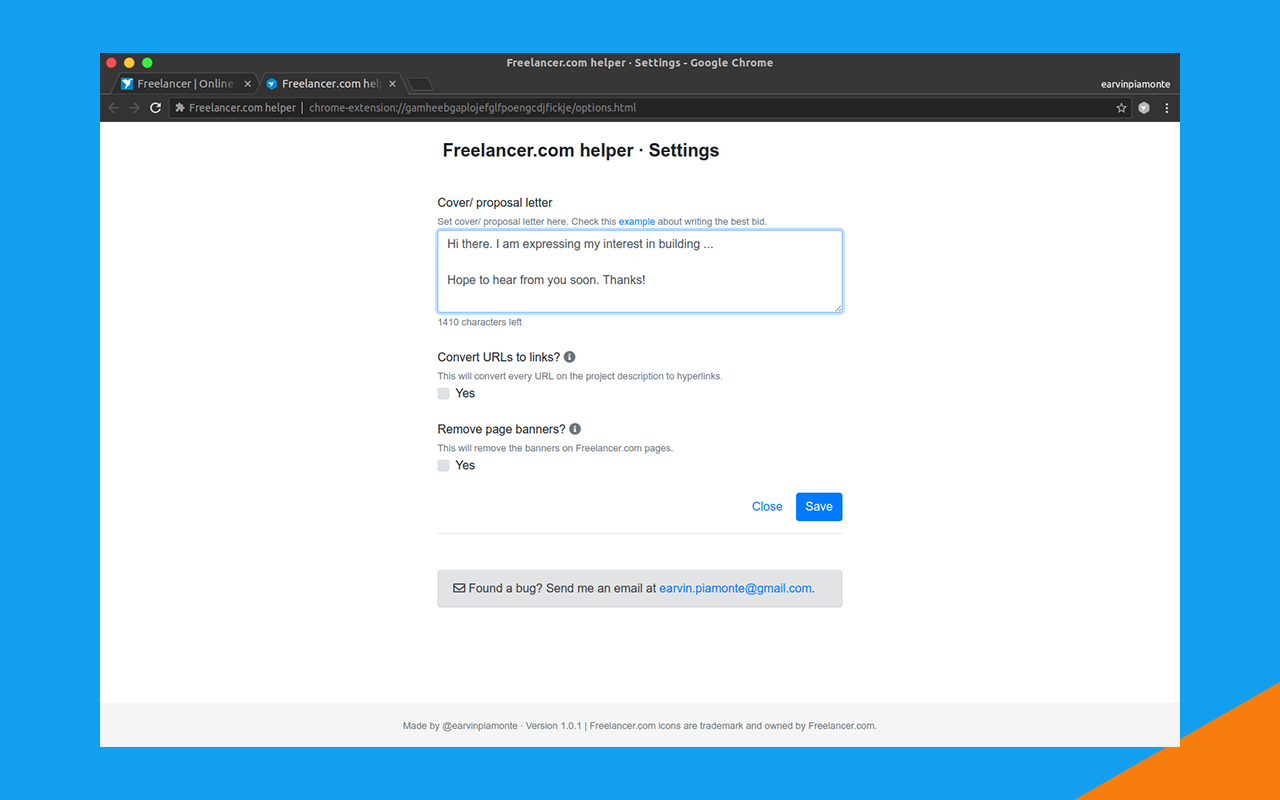Click the Close link next to Save
Image resolution: width=1280 pixels, height=800 pixels.
click(767, 507)
